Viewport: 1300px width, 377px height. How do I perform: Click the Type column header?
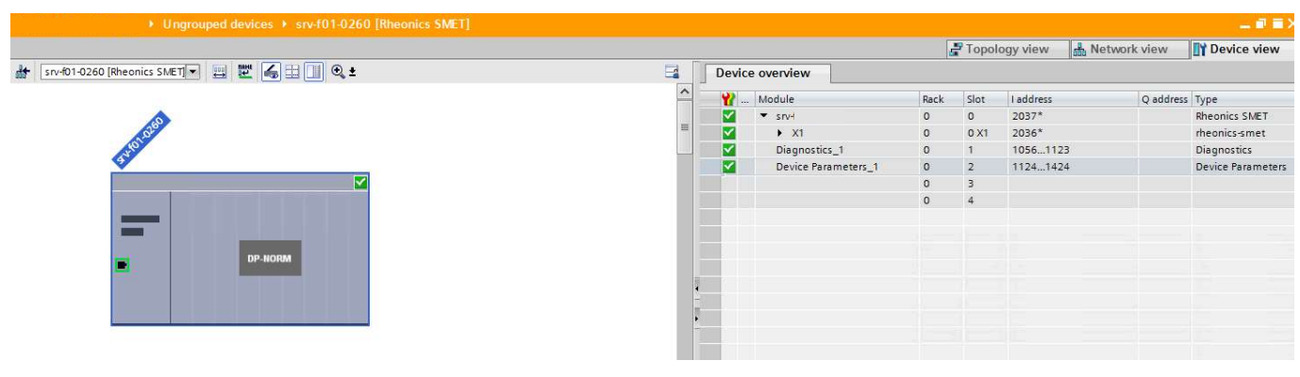click(1242, 99)
